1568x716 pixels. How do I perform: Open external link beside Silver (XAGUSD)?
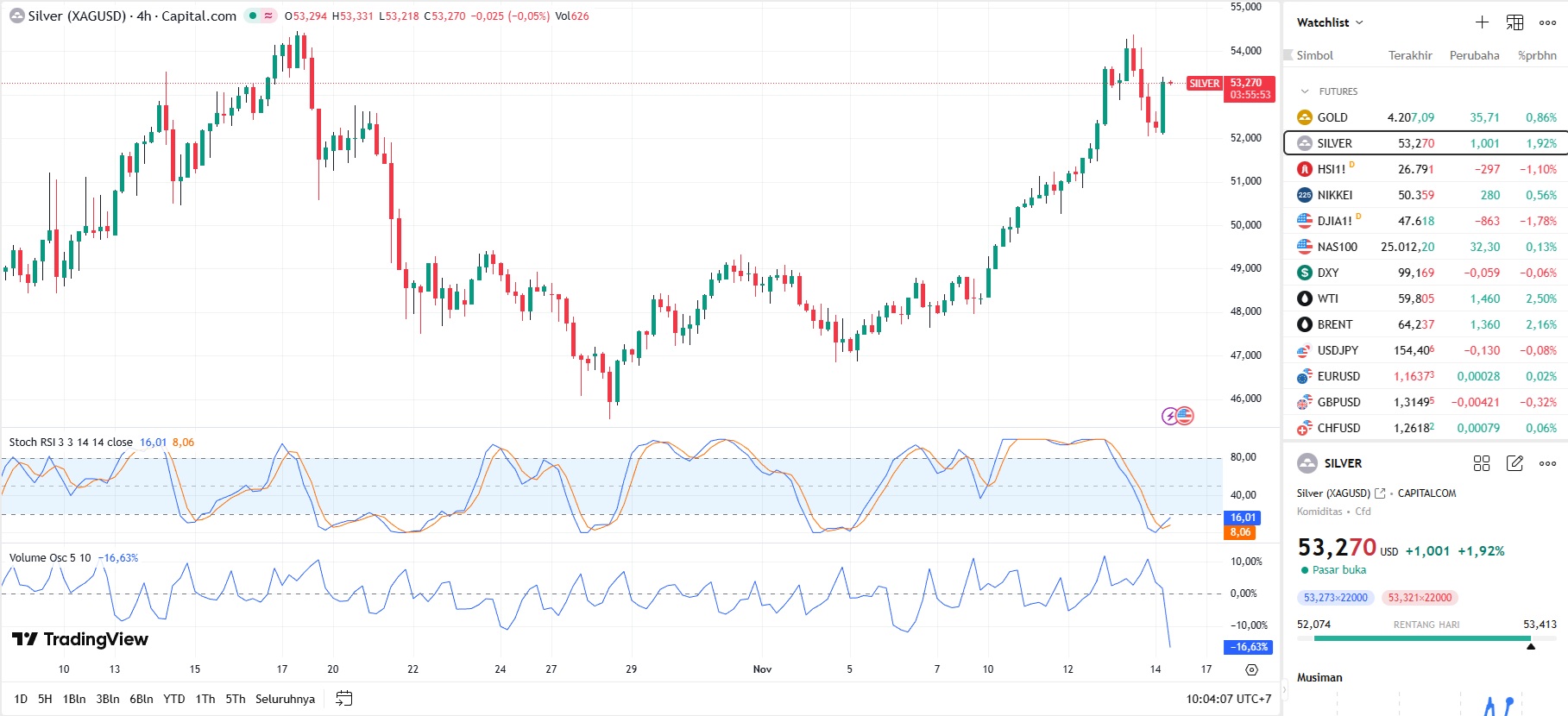(x=1380, y=493)
